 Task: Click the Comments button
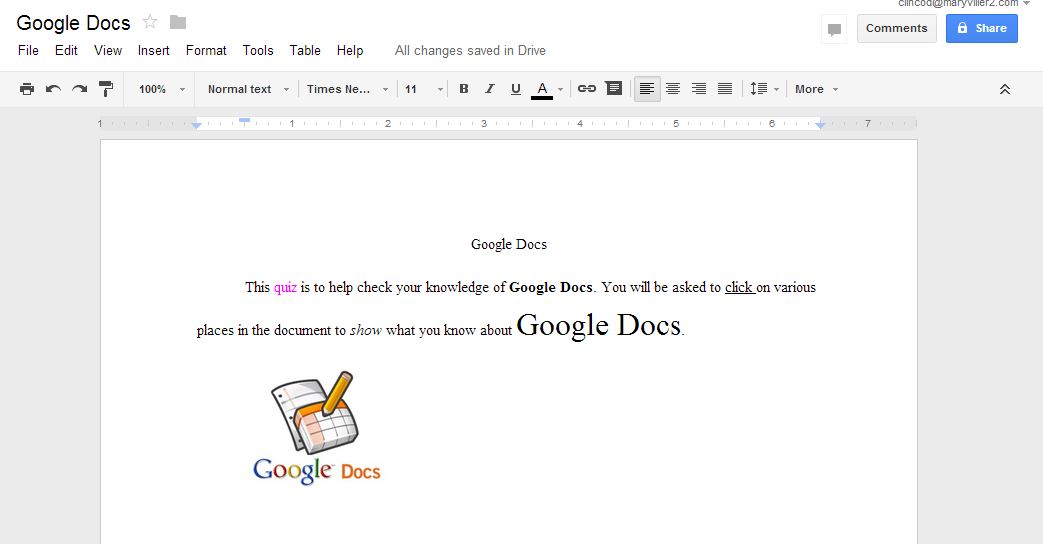[897, 28]
